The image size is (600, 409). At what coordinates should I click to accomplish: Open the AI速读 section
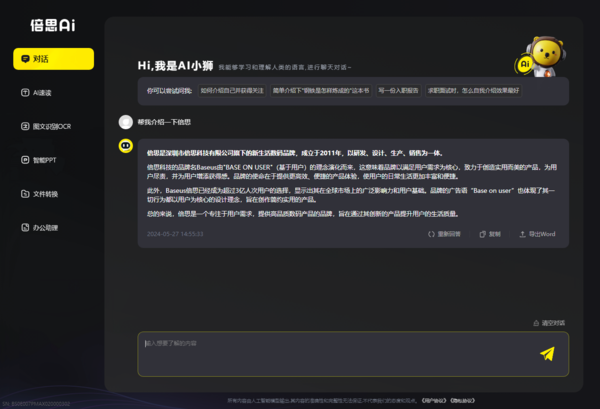[36, 93]
